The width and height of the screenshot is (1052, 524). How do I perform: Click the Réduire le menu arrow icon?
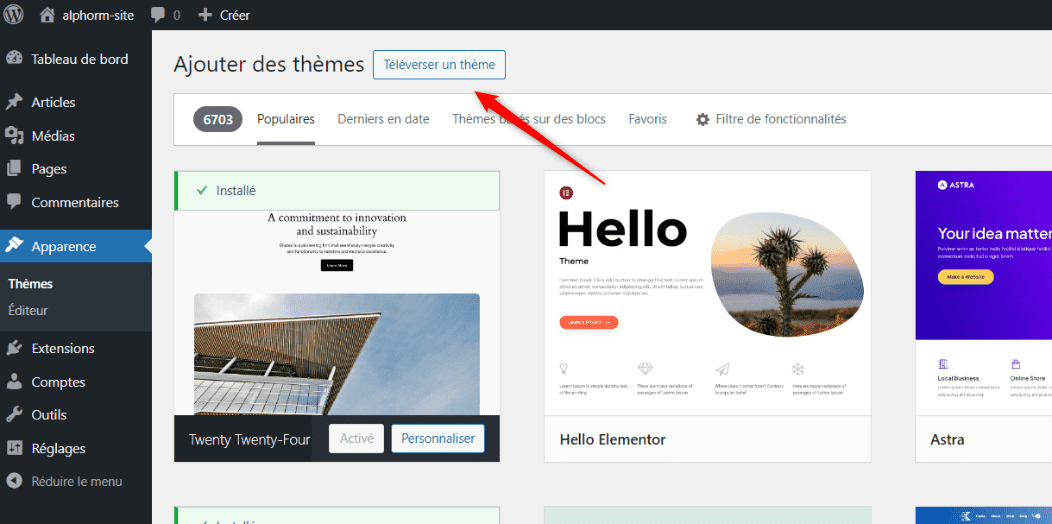(14, 481)
